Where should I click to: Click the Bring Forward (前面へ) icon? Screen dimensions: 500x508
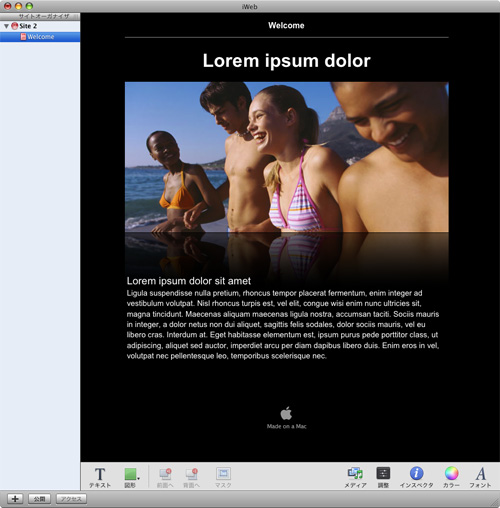(165, 477)
